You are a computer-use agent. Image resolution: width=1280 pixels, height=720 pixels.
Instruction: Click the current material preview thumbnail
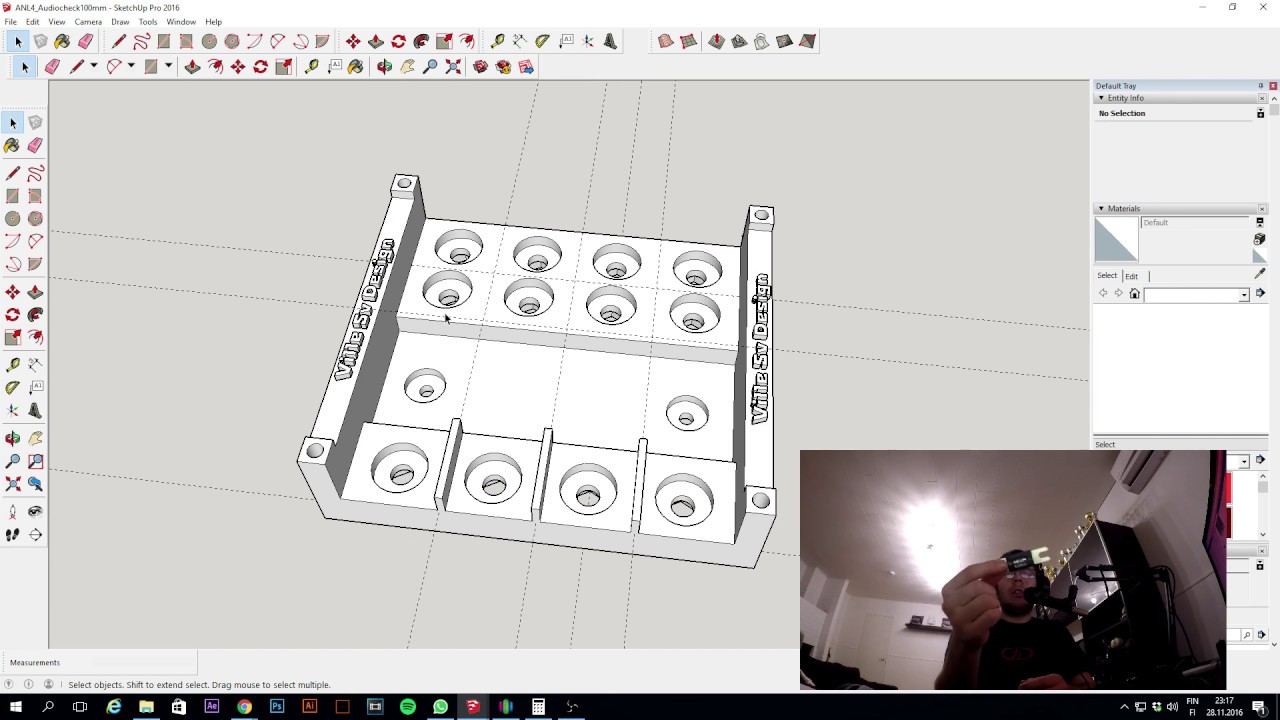pyautogui.click(x=1116, y=240)
